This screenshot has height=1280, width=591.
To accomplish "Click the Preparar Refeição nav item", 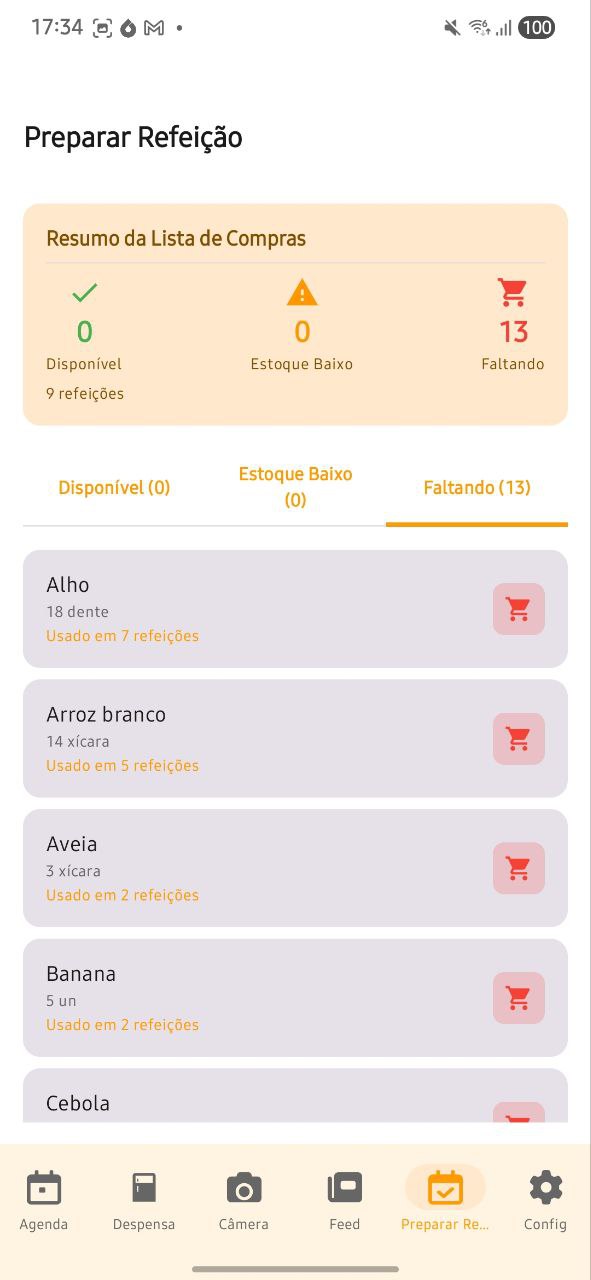I will pos(445,1195).
